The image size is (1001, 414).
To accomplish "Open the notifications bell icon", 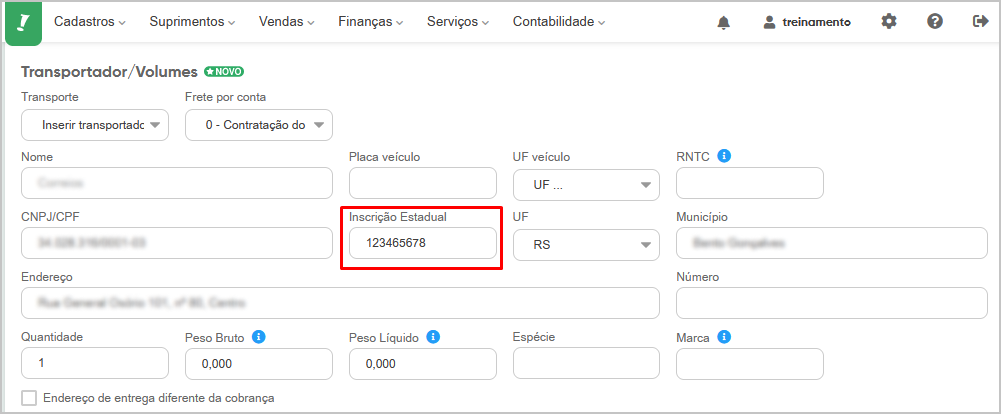I will pyautogui.click(x=723, y=22).
